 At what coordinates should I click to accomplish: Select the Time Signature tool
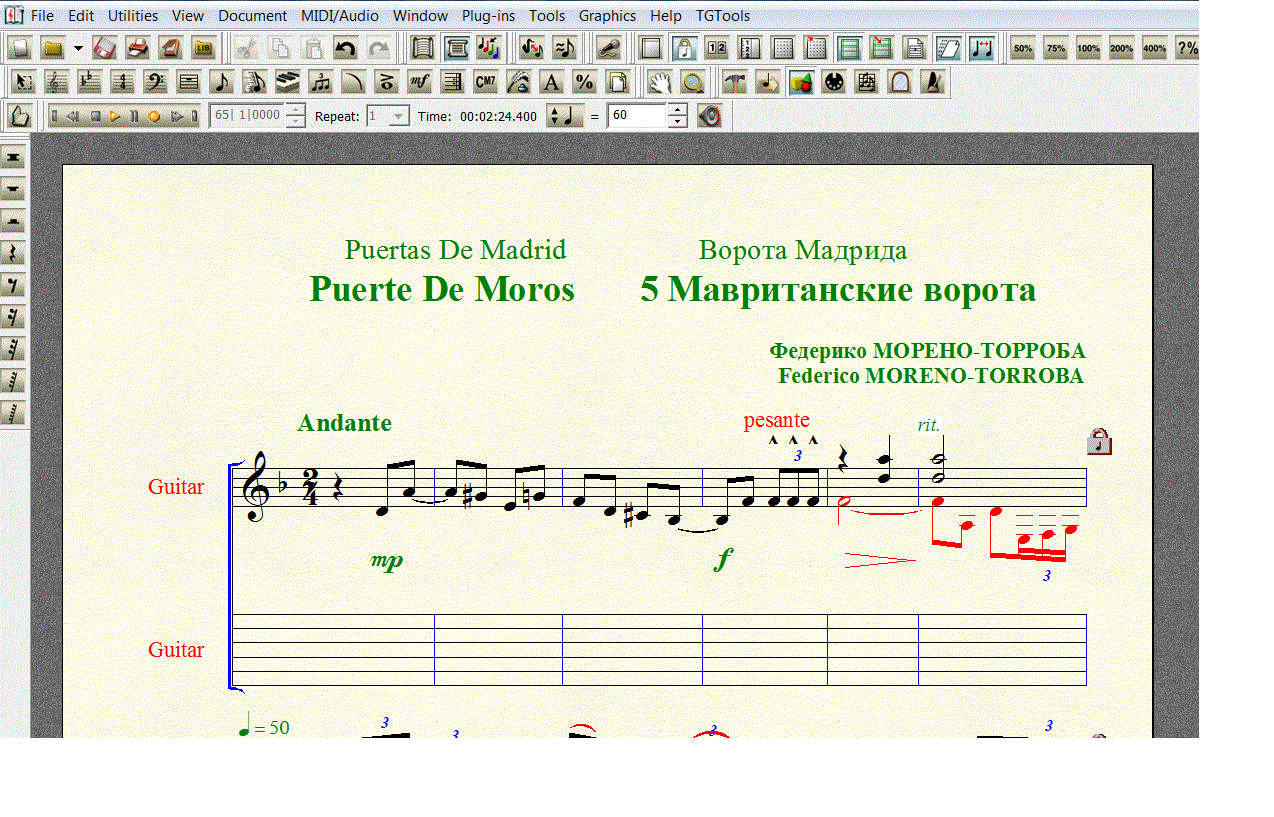coord(121,82)
